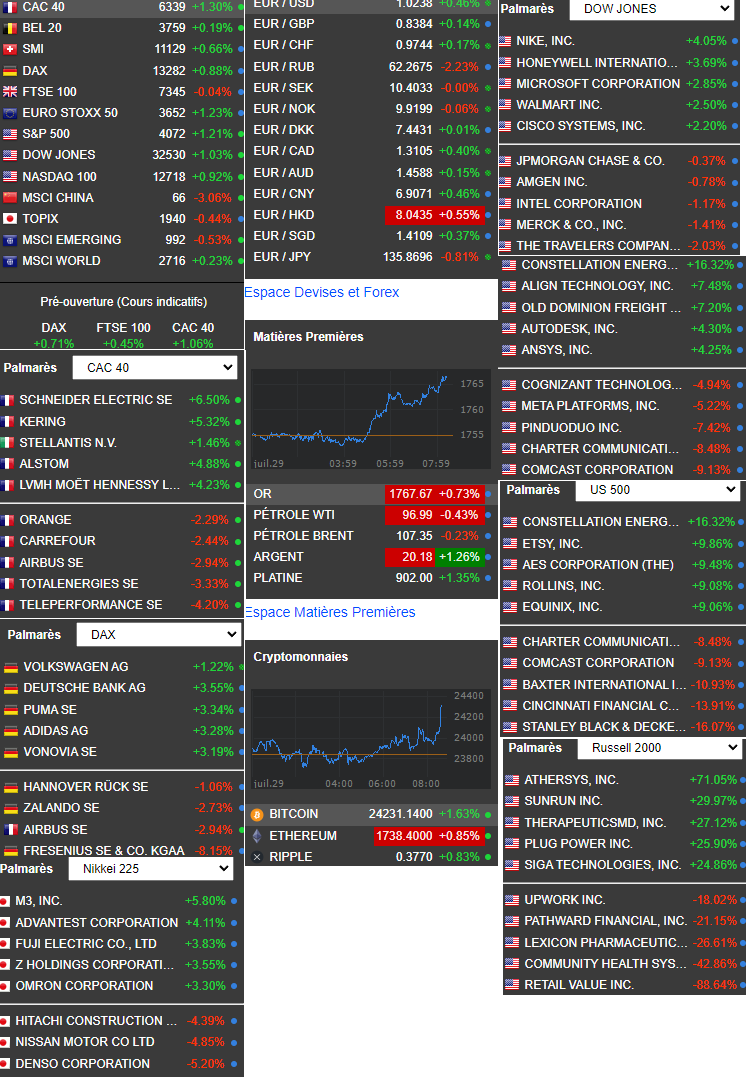Image resolution: width=746 pixels, height=1077 pixels.
Task: Open EQUINIX, INC. stock
Action: 624,607
